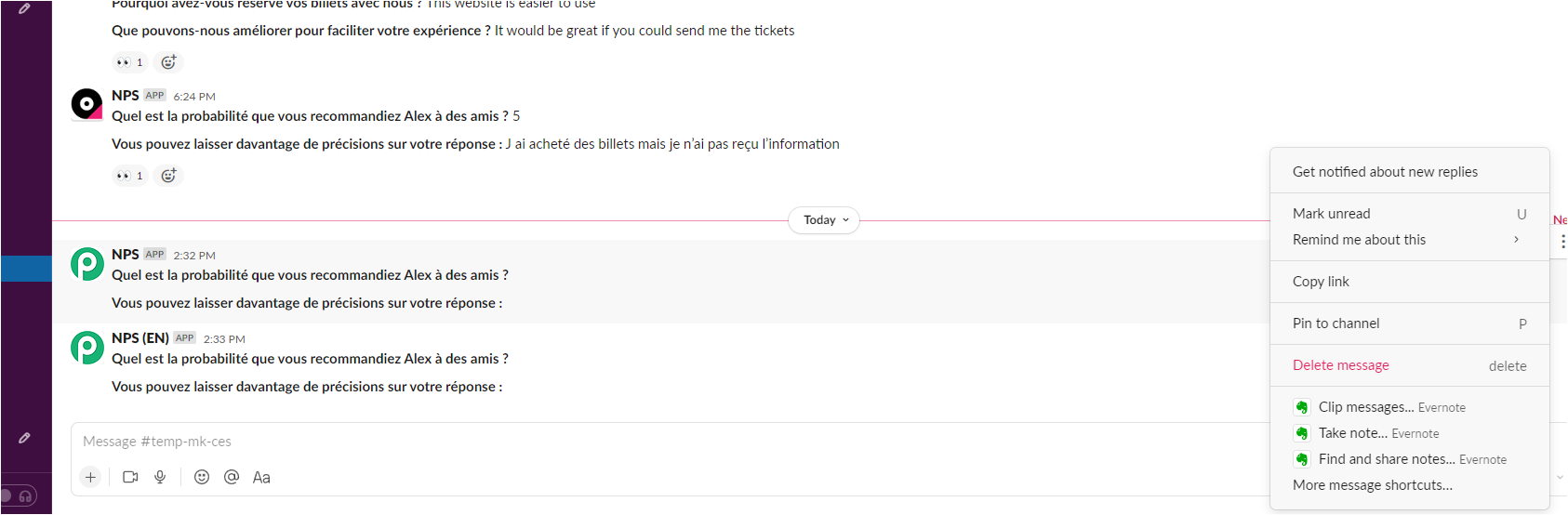Record an audio clip with microphone icon
Image resolution: width=1568 pixels, height=515 pixels.
point(160,477)
